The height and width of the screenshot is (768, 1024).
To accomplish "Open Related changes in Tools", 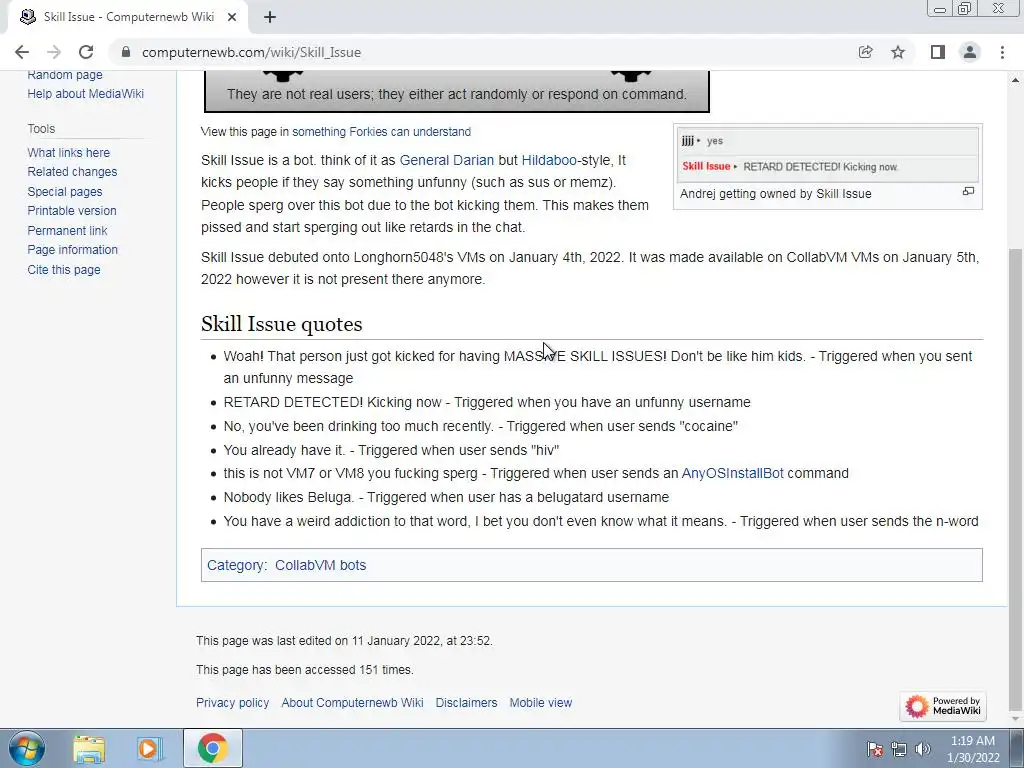I will coord(72,172).
